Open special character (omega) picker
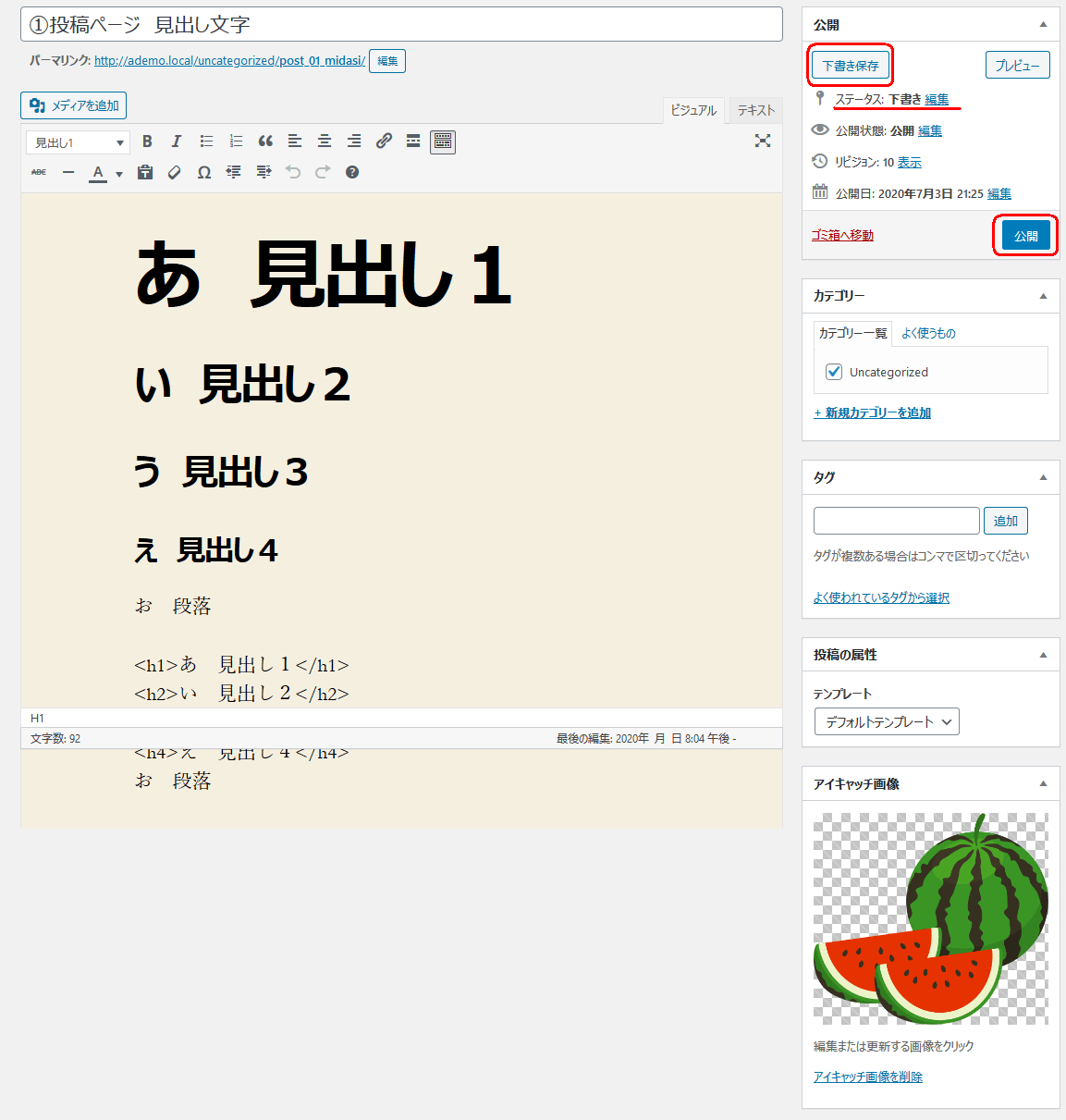1066x1120 pixels. click(204, 172)
